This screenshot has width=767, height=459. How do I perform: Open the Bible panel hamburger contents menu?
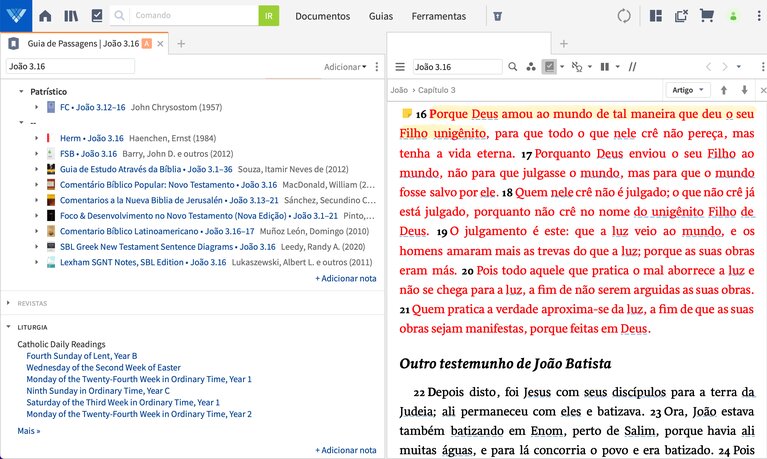pos(400,67)
